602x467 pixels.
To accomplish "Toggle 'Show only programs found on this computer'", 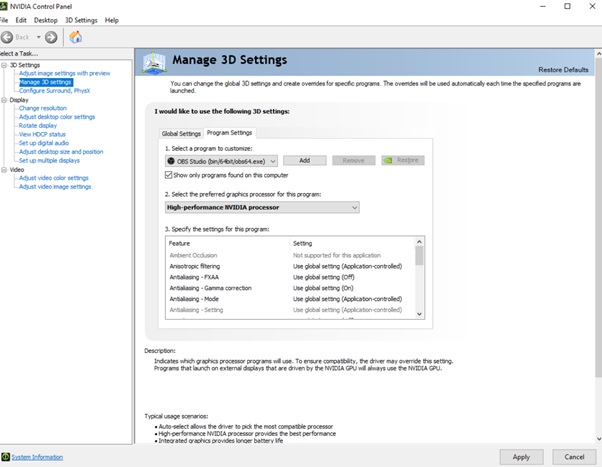I will (x=169, y=174).
